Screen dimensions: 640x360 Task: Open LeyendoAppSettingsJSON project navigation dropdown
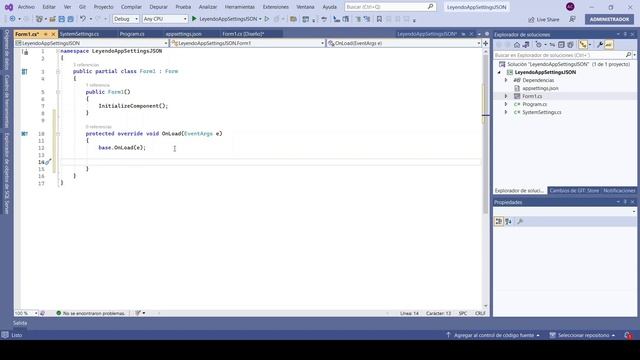pyautogui.click(x=91, y=43)
